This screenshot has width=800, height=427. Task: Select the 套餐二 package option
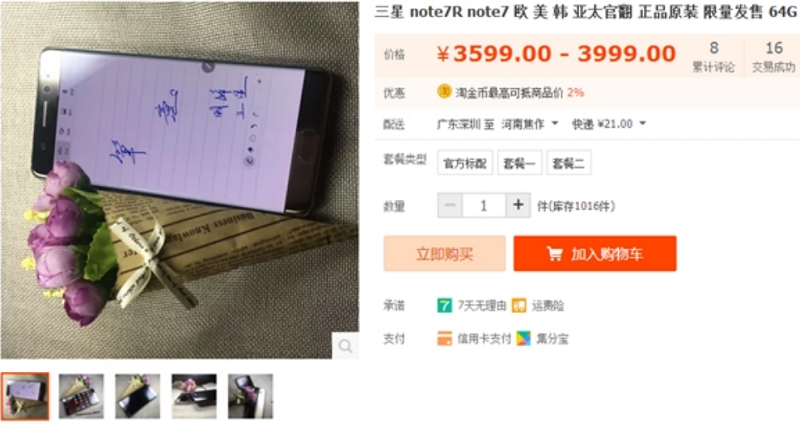coord(569,163)
